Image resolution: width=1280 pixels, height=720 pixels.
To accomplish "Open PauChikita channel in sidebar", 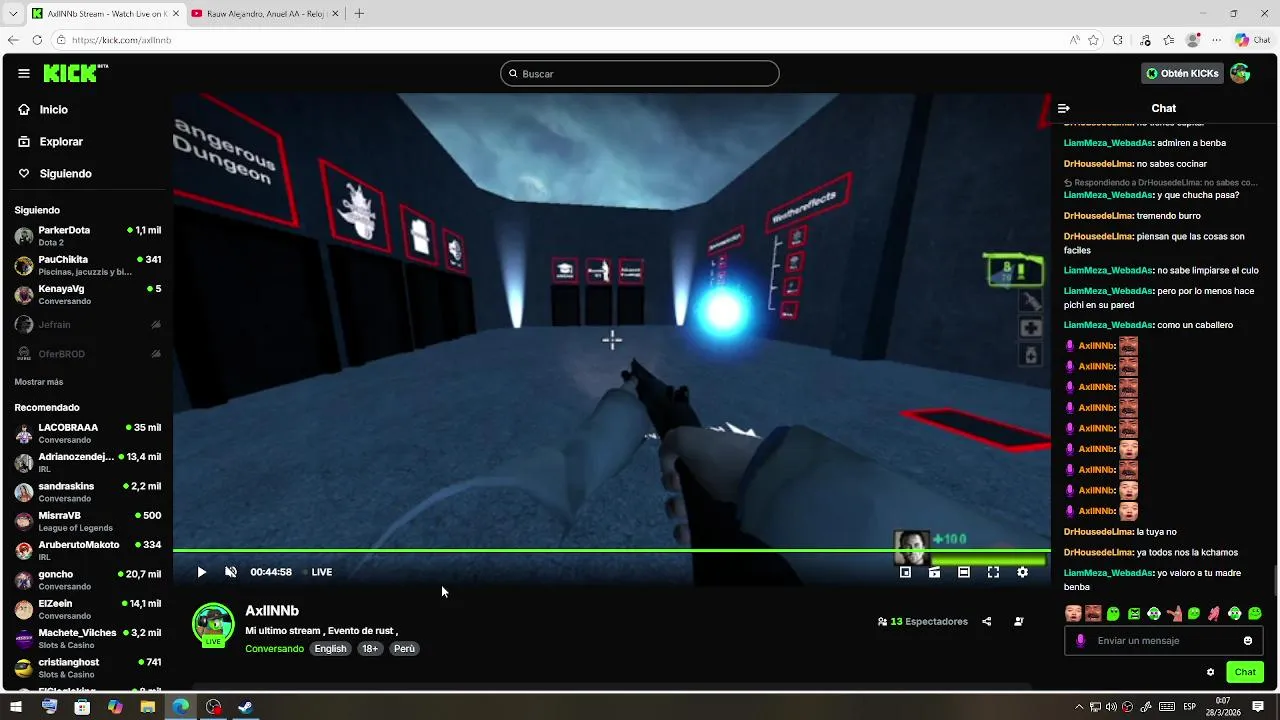I will pyautogui.click(x=87, y=265).
